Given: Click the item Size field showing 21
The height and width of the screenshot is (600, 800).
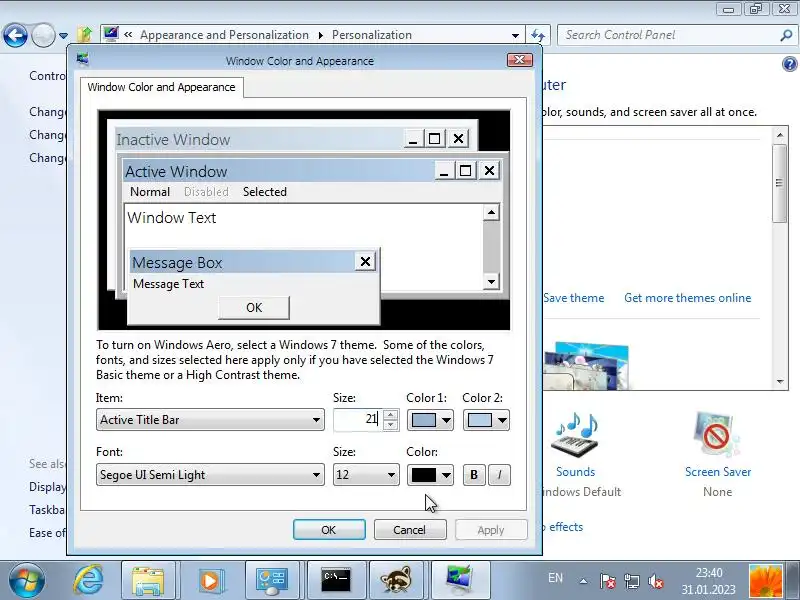Looking at the screenshot, I should point(358,419).
